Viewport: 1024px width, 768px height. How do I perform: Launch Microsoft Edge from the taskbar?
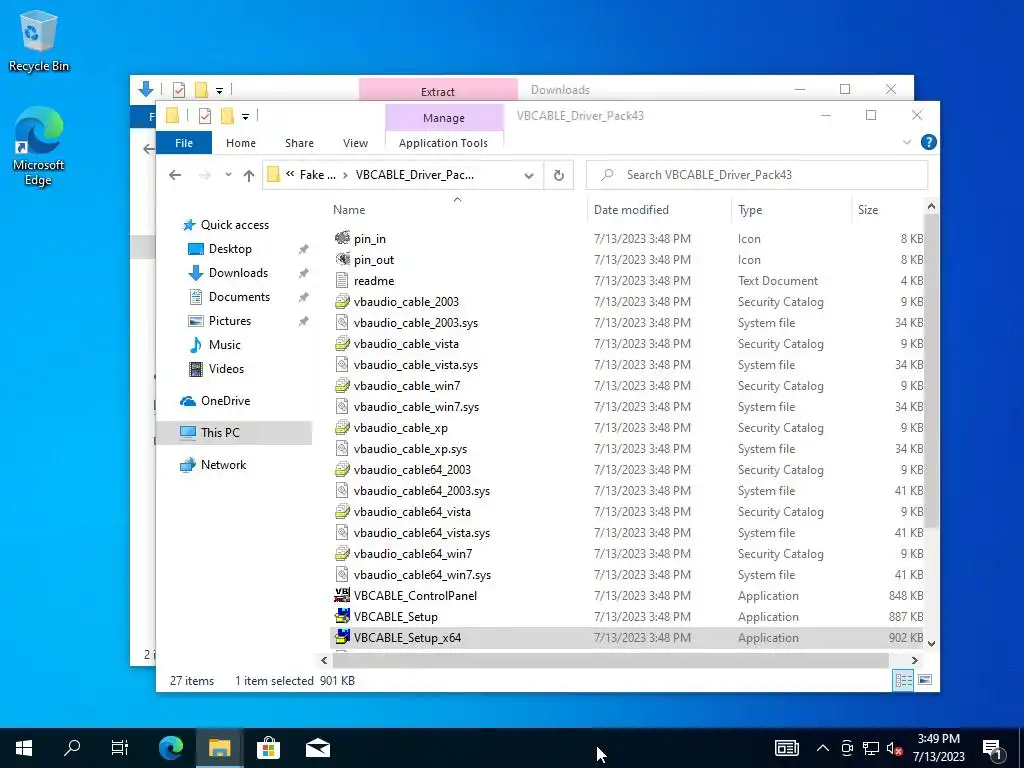pyautogui.click(x=171, y=748)
